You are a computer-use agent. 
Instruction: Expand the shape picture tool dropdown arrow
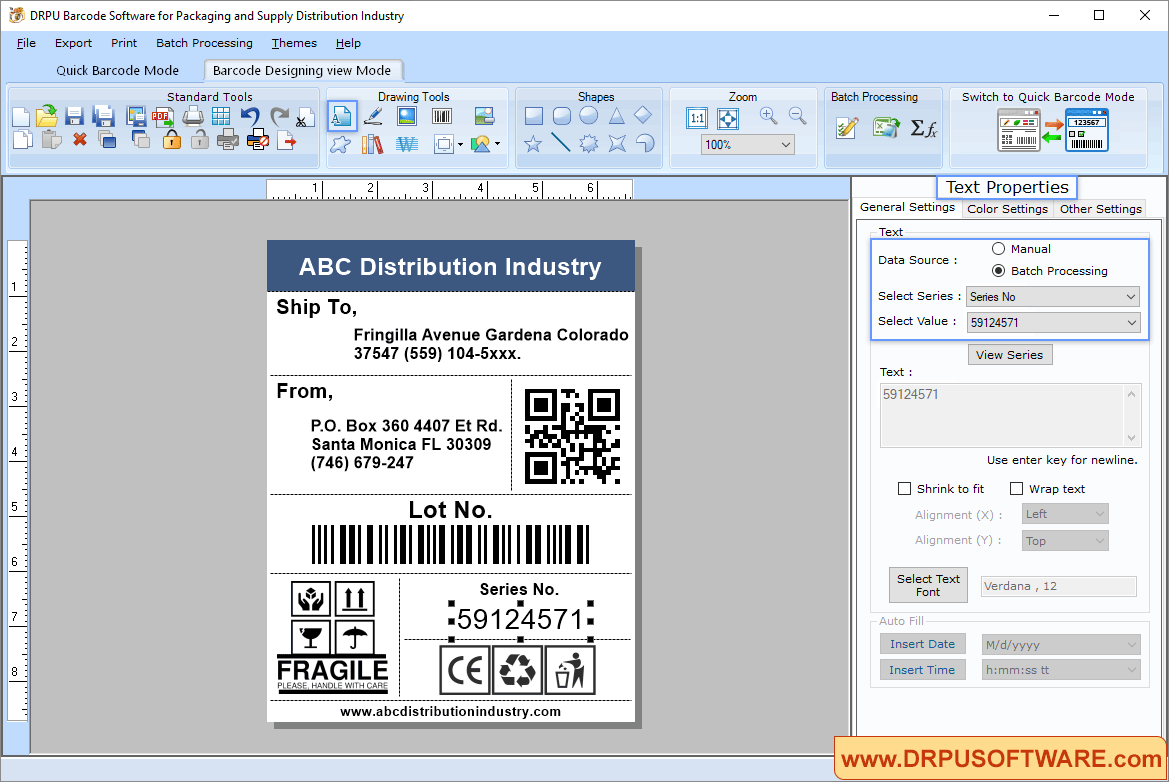pos(497,144)
